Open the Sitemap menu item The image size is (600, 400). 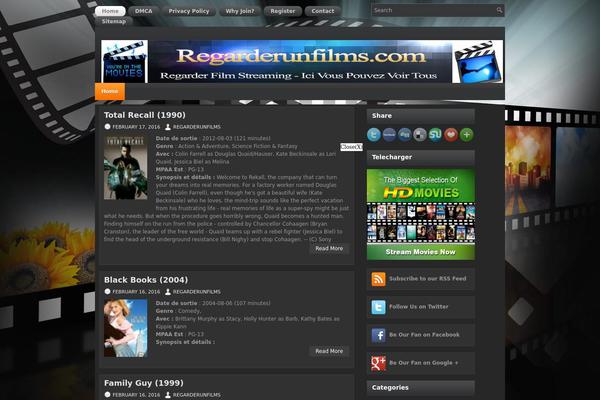[x=114, y=21]
